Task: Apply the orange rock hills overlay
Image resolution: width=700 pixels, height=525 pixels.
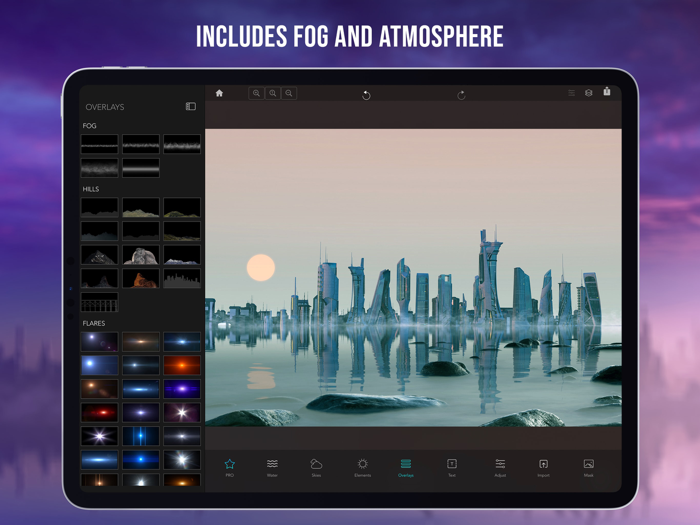Action: (x=141, y=279)
